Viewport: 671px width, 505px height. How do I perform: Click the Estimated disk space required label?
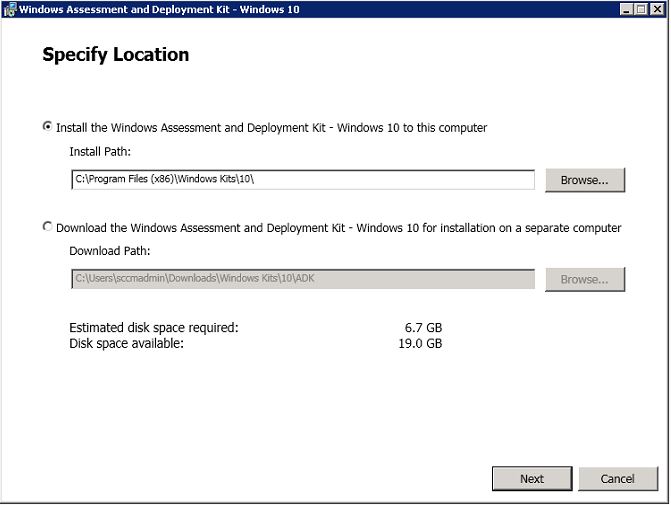154,328
